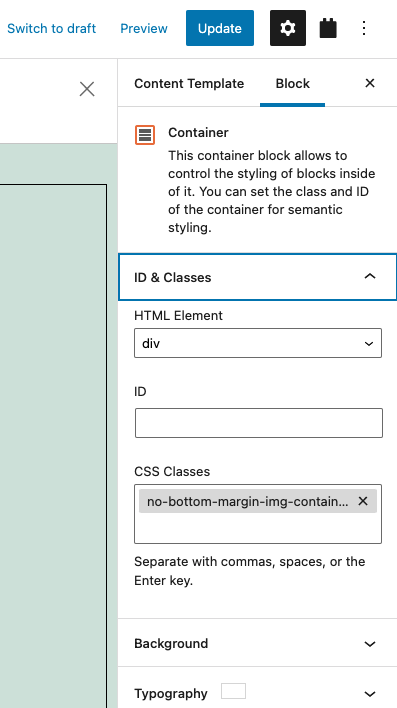Dismiss the left panel with the large X
This screenshot has height=708, width=397.
87,89
